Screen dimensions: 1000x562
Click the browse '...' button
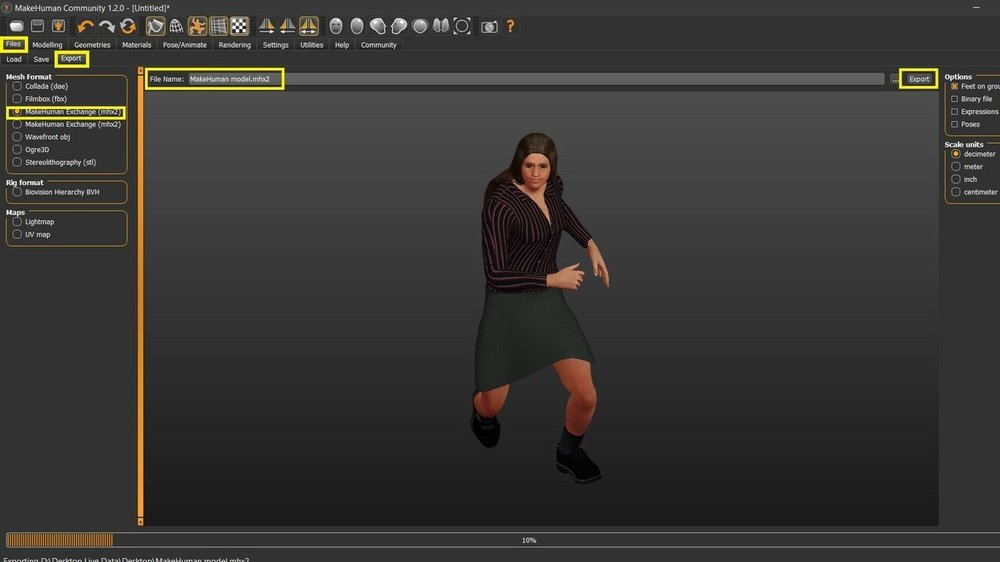point(894,79)
